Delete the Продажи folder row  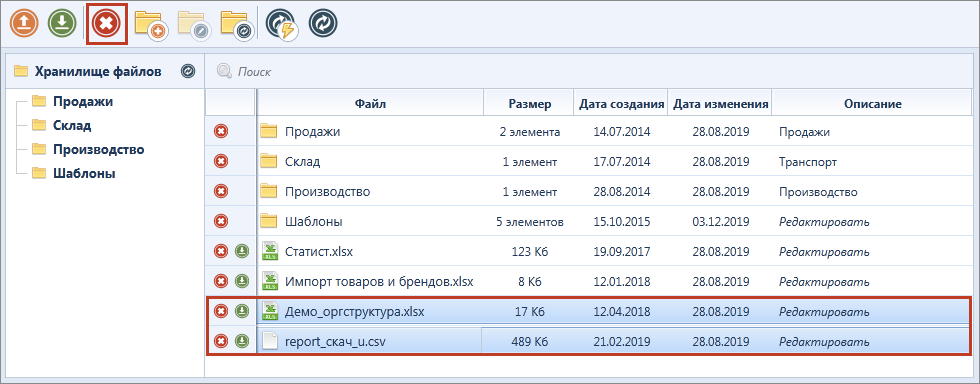[x=221, y=131]
